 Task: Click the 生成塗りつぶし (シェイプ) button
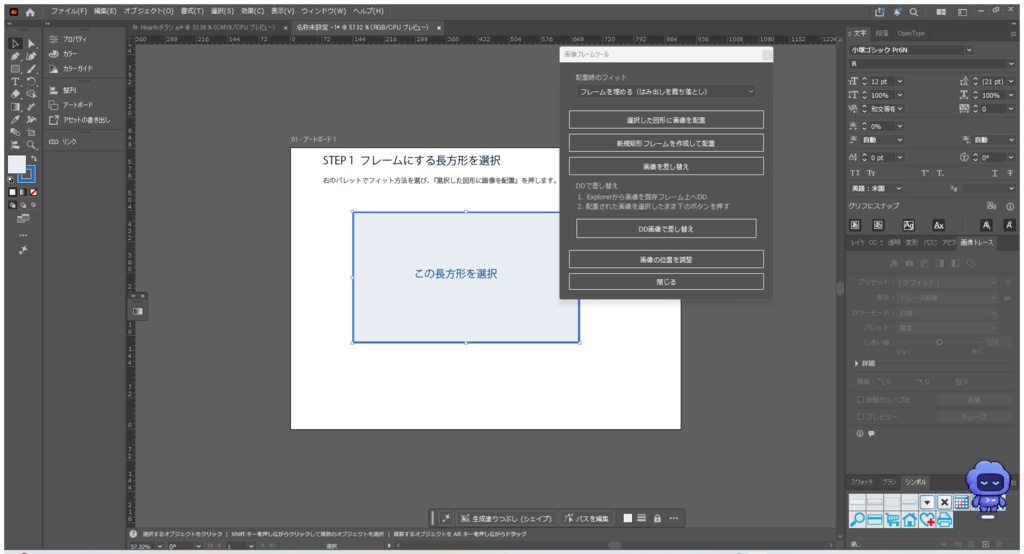[507, 518]
